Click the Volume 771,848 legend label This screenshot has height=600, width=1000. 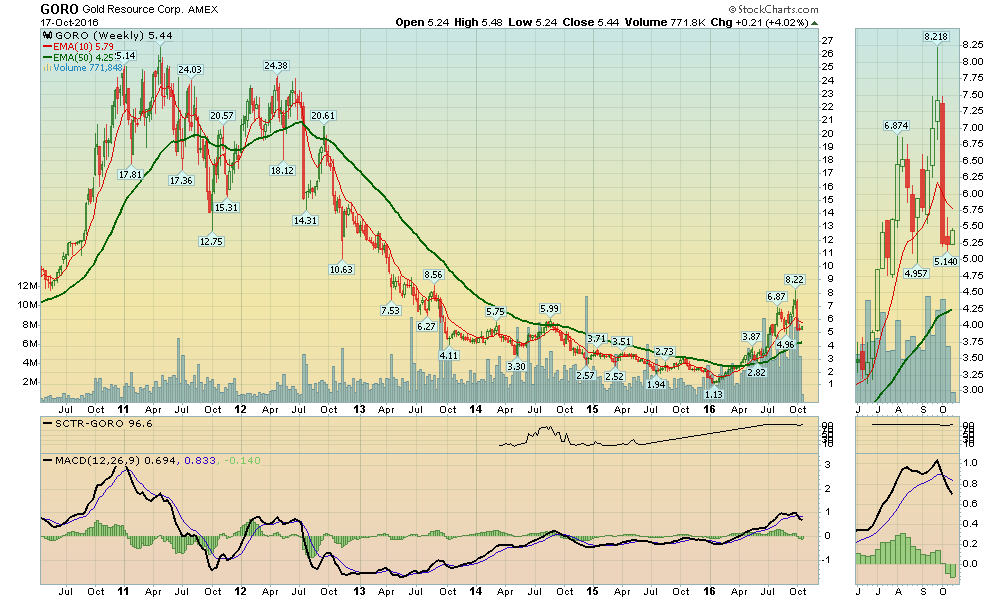click(88, 68)
